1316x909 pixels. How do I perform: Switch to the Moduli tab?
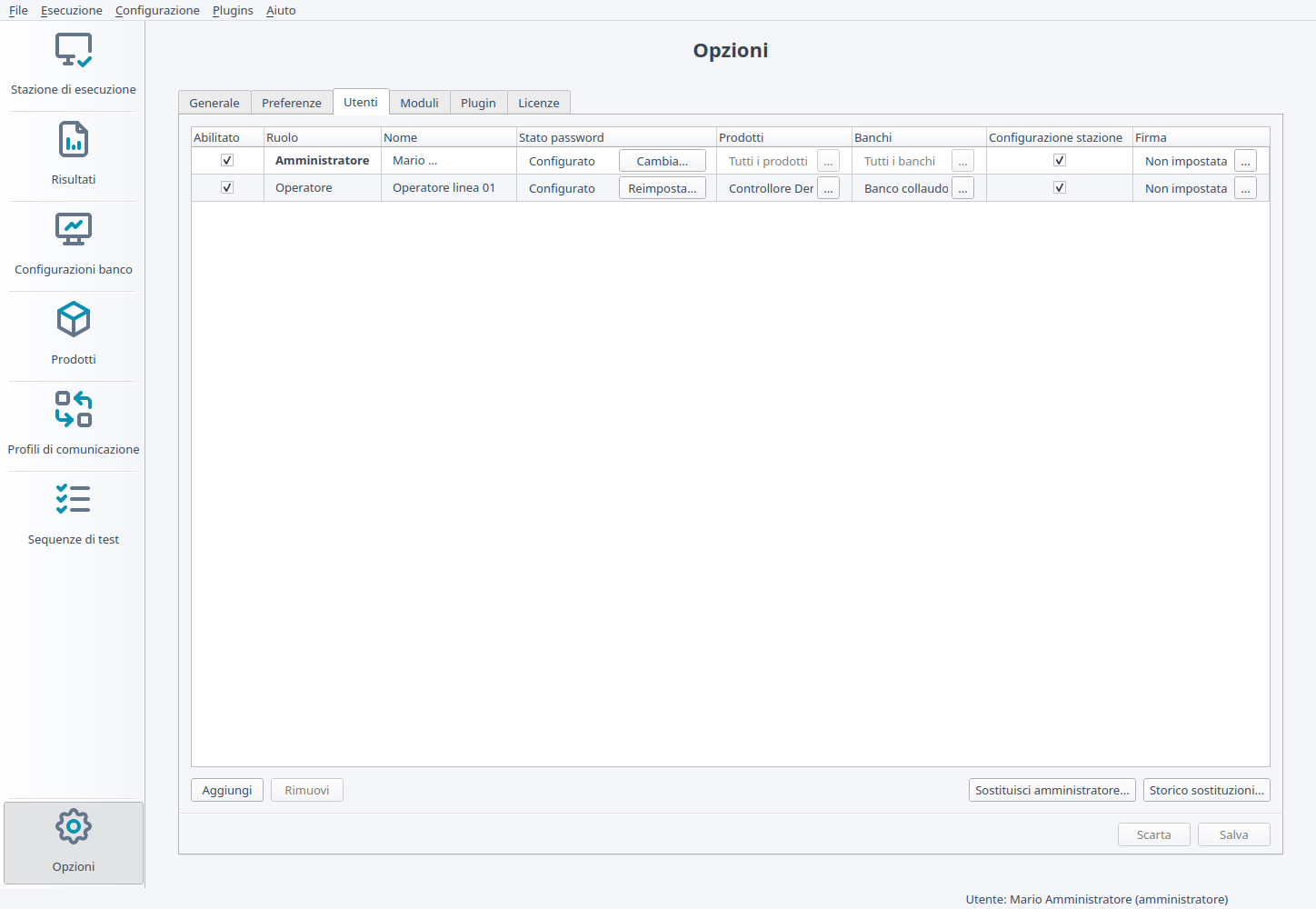coord(420,103)
